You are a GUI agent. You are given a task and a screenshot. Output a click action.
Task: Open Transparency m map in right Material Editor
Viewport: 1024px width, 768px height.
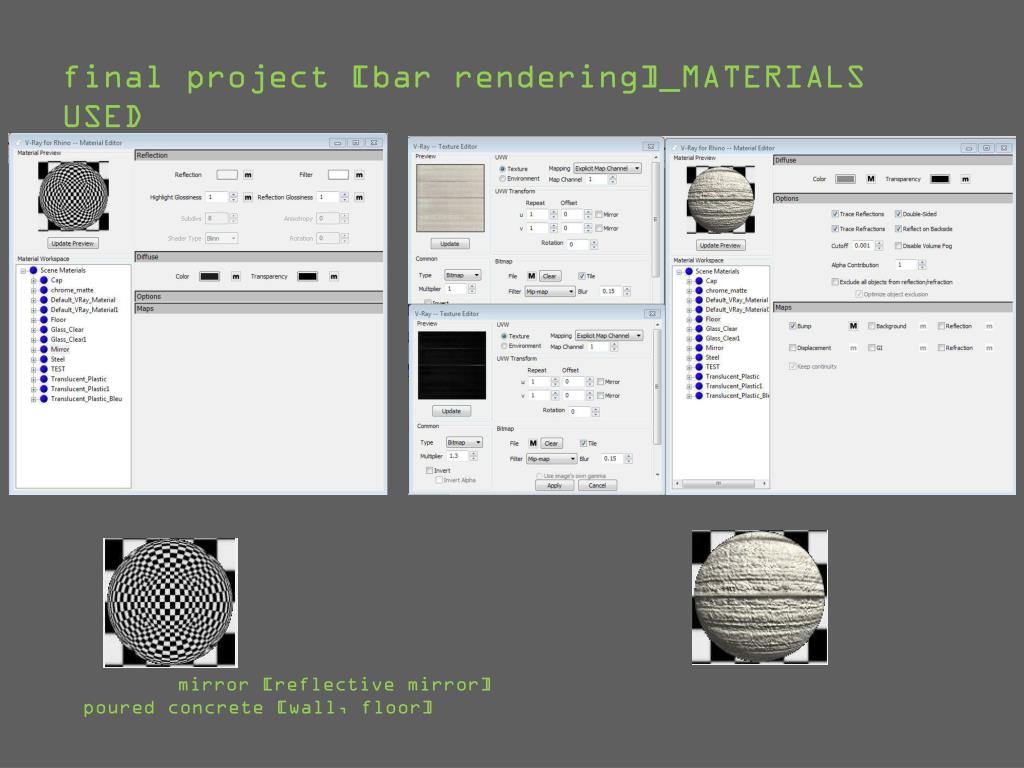(x=965, y=179)
